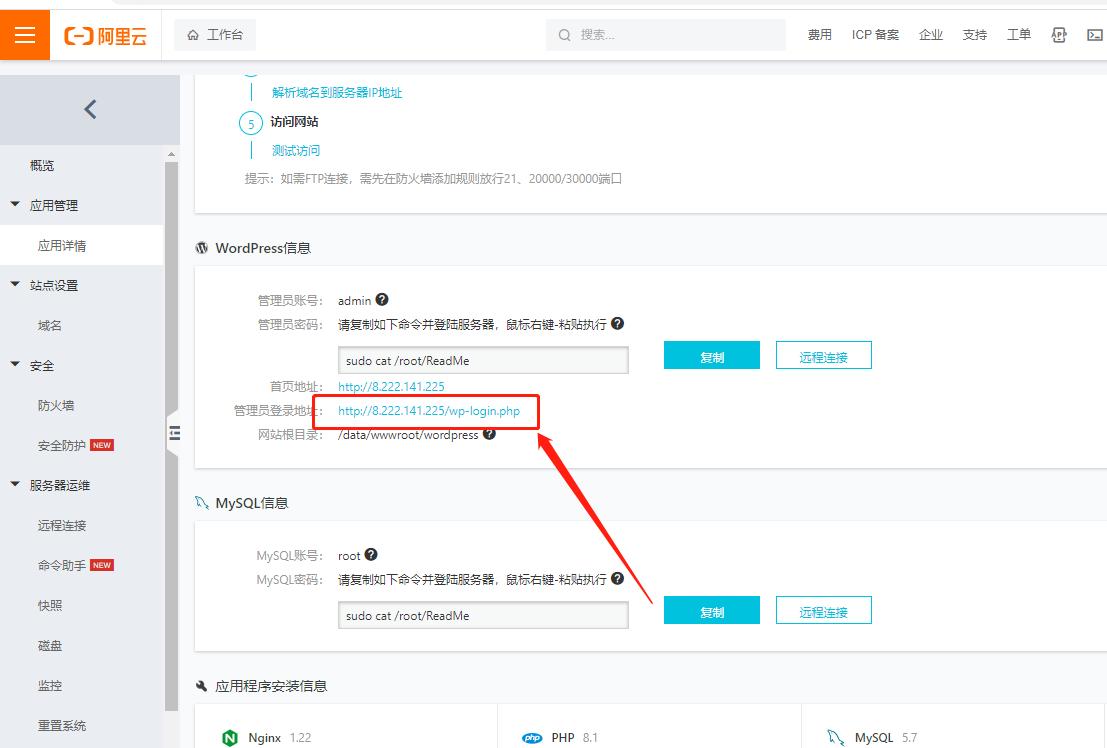Collapse the sidebar with the left chevron
The image size is (1107, 748).
89,109
